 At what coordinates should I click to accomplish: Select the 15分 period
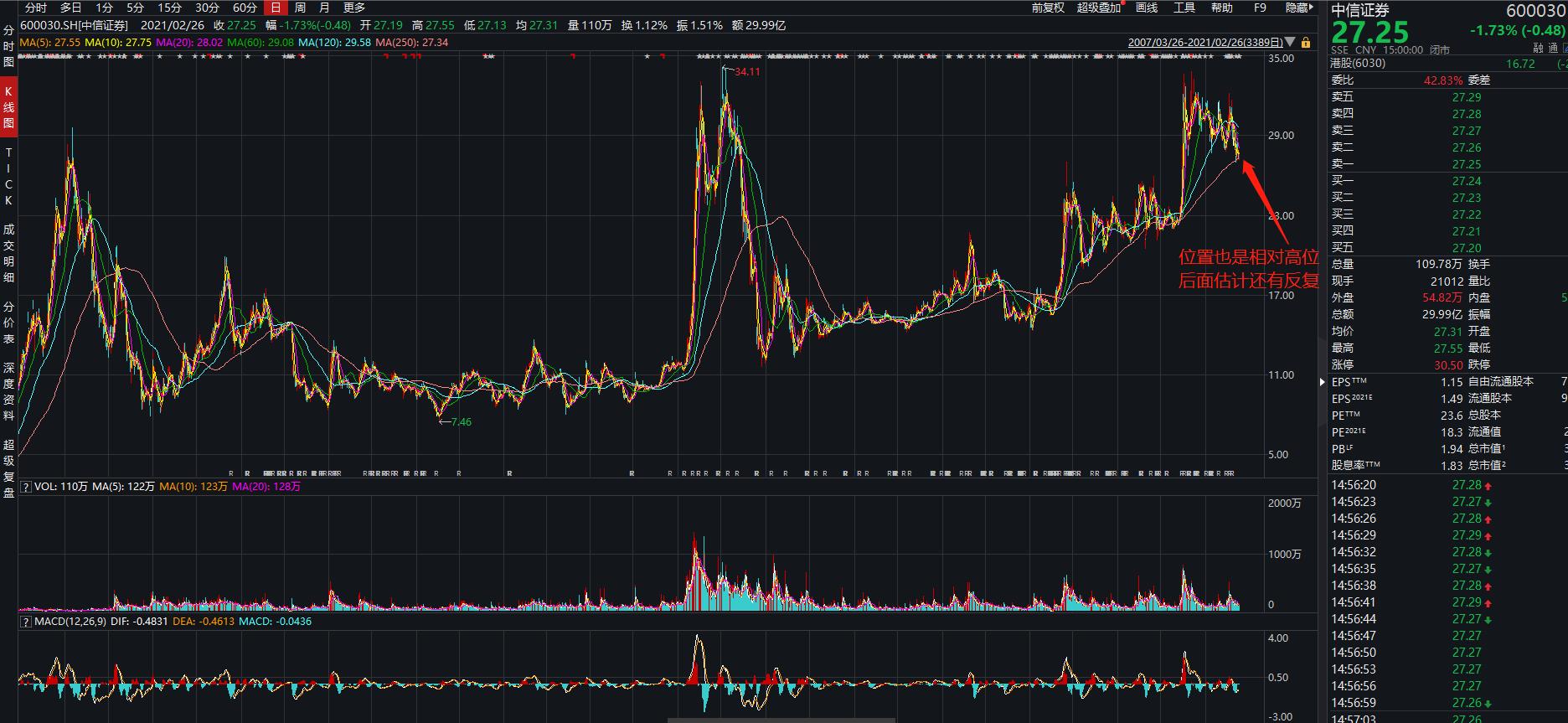click(170, 8)
